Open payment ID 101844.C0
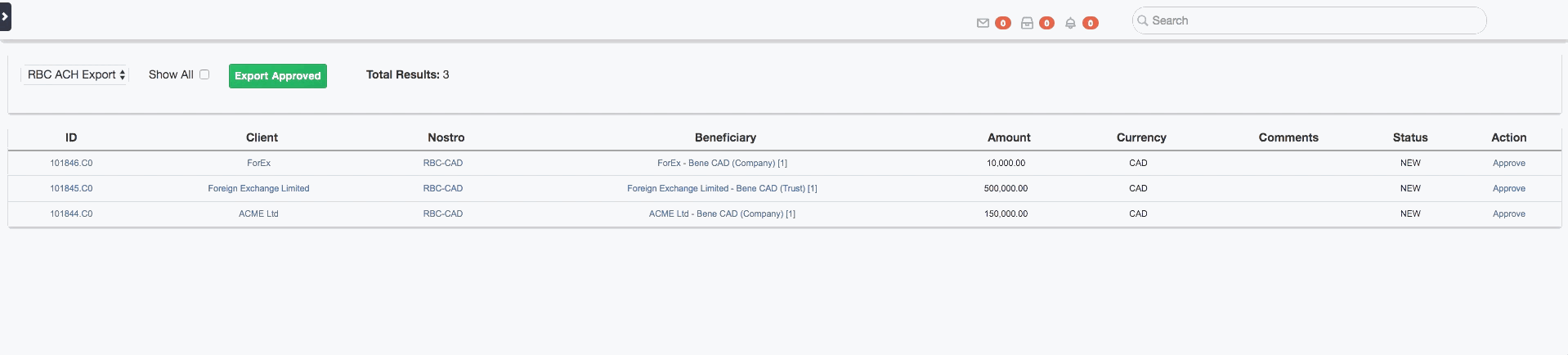The image size is (1568, 355). click(x=71, y=214)
